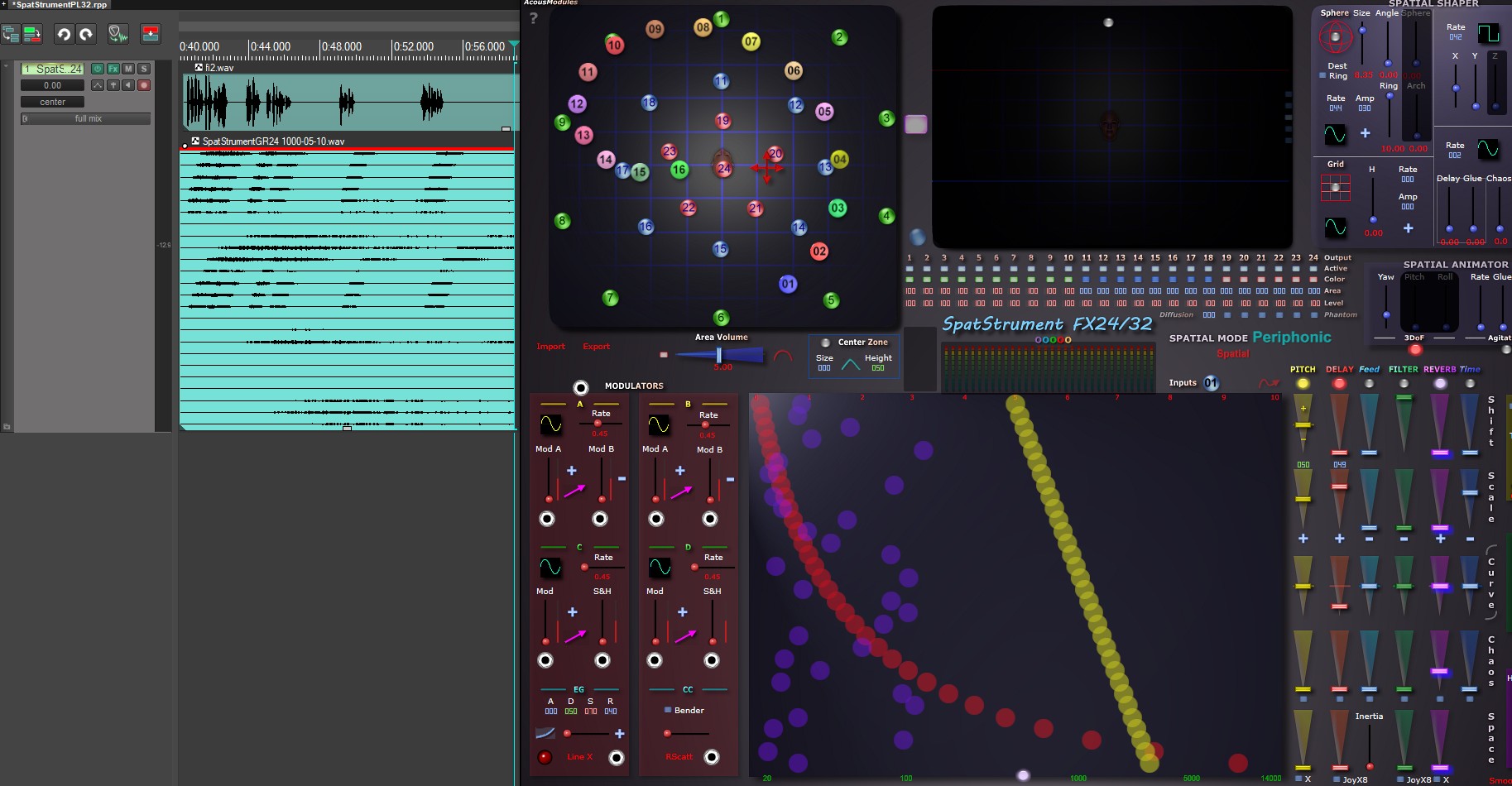Open the FX chain for track 1
Screen dimensions: 1512x786
(x=113, y=69)
